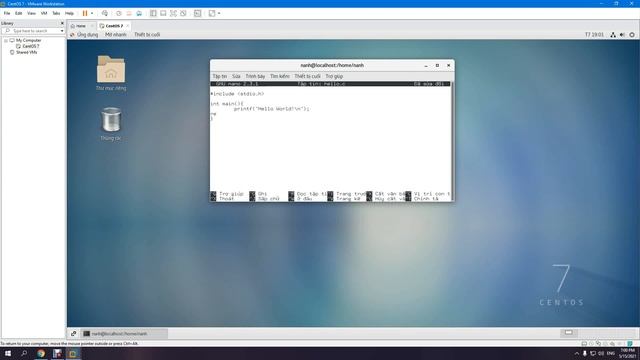Open the console view icon in toolbar

(198, 13)
